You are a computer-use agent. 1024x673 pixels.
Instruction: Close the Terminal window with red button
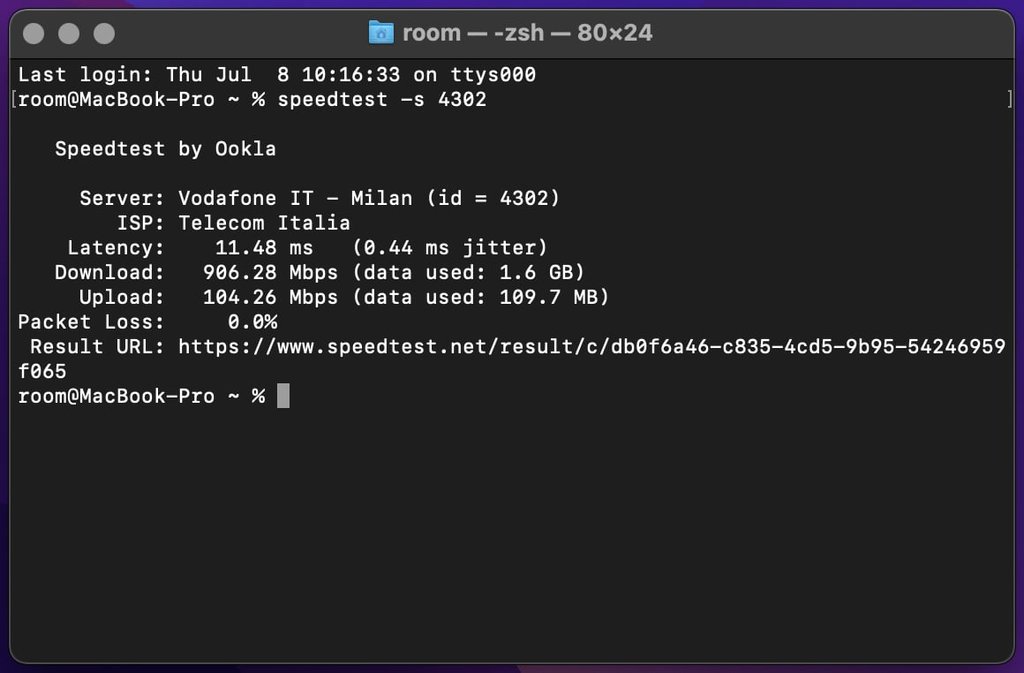pyautogui.click(x=34, y=33)
